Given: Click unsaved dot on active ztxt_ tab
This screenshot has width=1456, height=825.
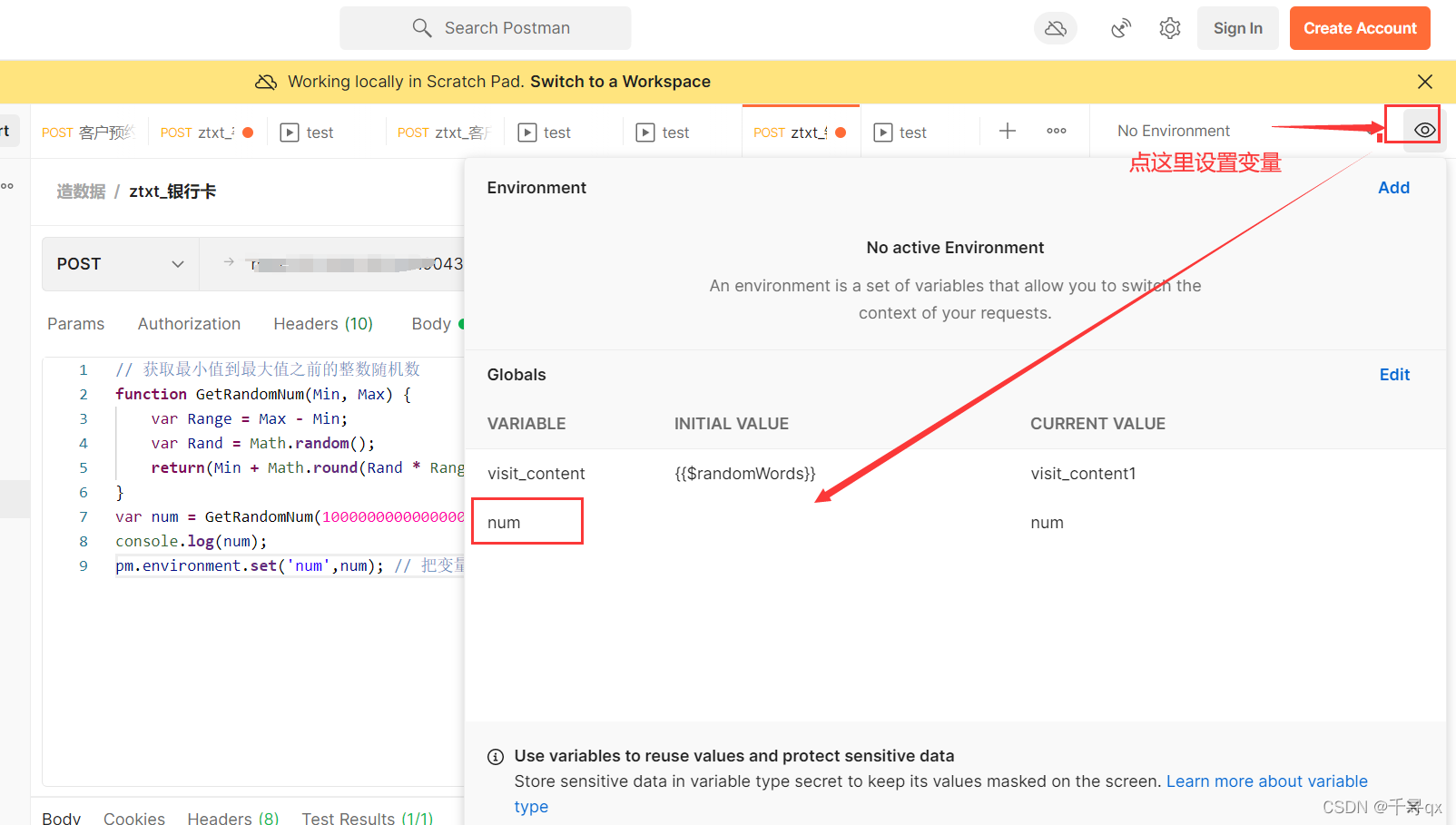Looking at the screenshot, I should coord(841,133).
